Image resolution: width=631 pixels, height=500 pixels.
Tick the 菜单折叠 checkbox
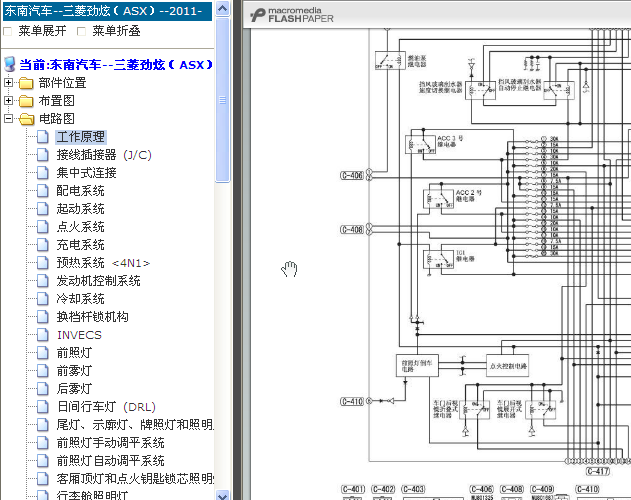pos(81,31)
